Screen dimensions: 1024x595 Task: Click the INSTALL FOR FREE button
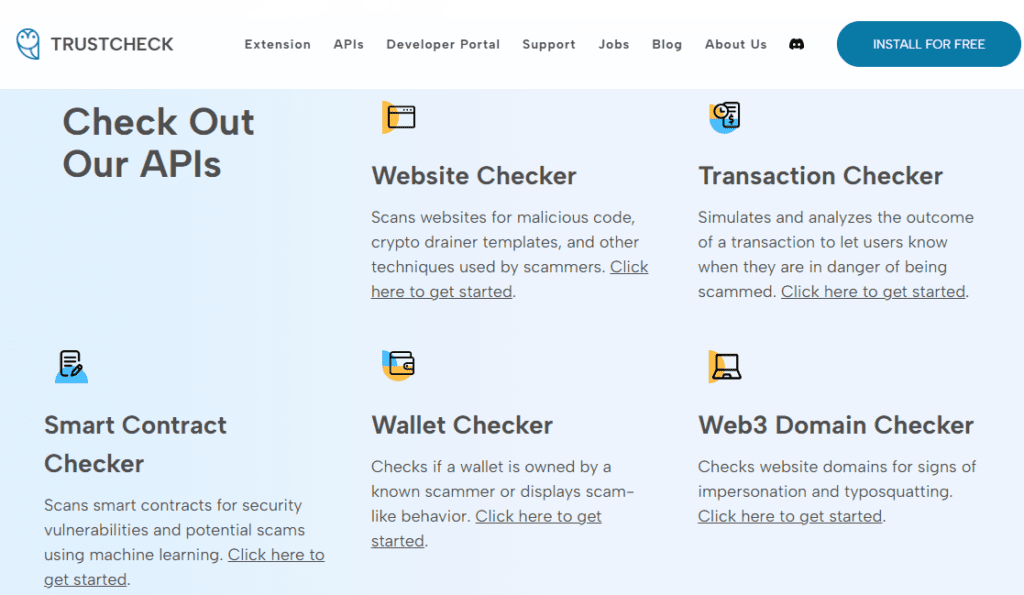(929, 44)
